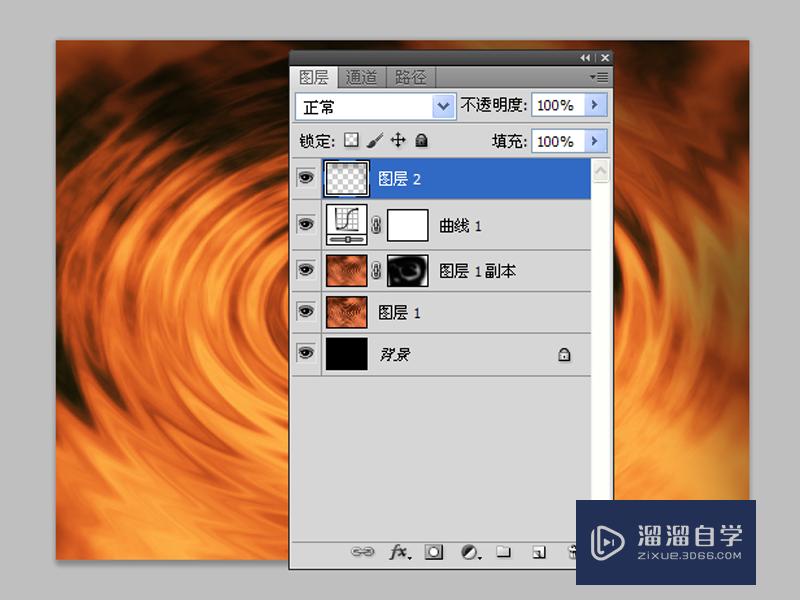
Task: Toggle lock all padlock icon
Action: pos(421,140)
